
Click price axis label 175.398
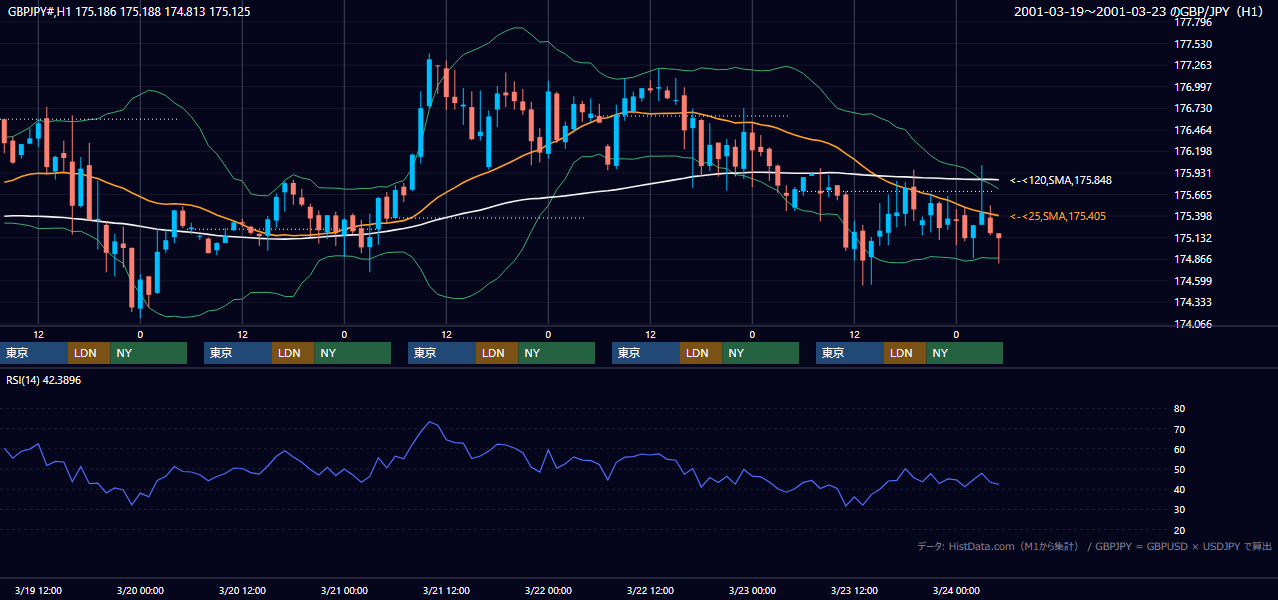click(x=1193, y=216)
